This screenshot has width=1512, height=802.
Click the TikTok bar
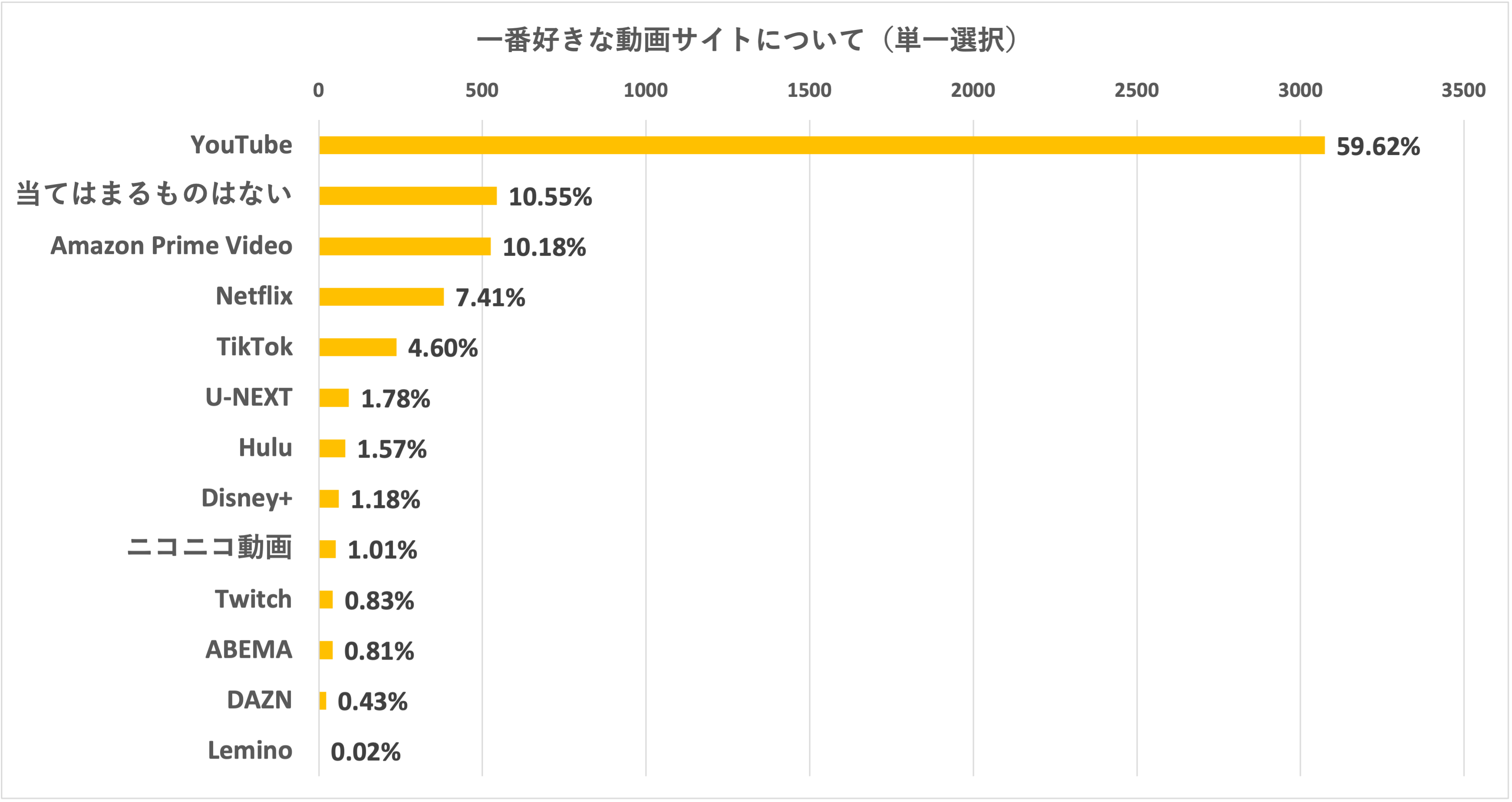click(358, 347)
